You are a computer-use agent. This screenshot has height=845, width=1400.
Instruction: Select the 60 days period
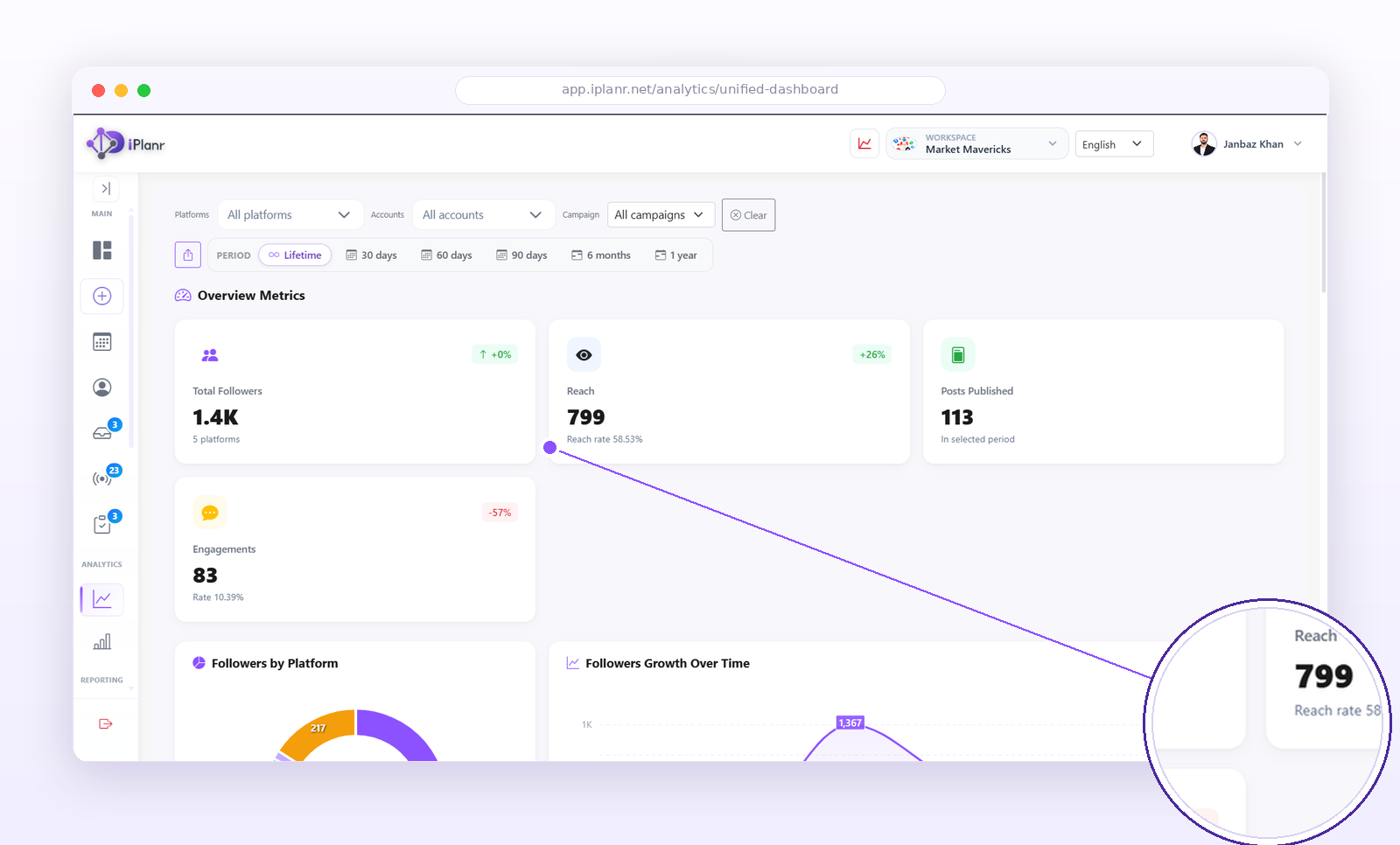(x=446, y=255)
